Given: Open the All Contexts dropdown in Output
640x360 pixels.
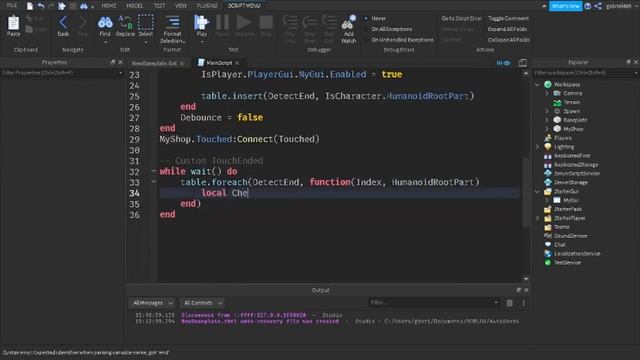Looking at the screenshot, I should coord(202,303).
